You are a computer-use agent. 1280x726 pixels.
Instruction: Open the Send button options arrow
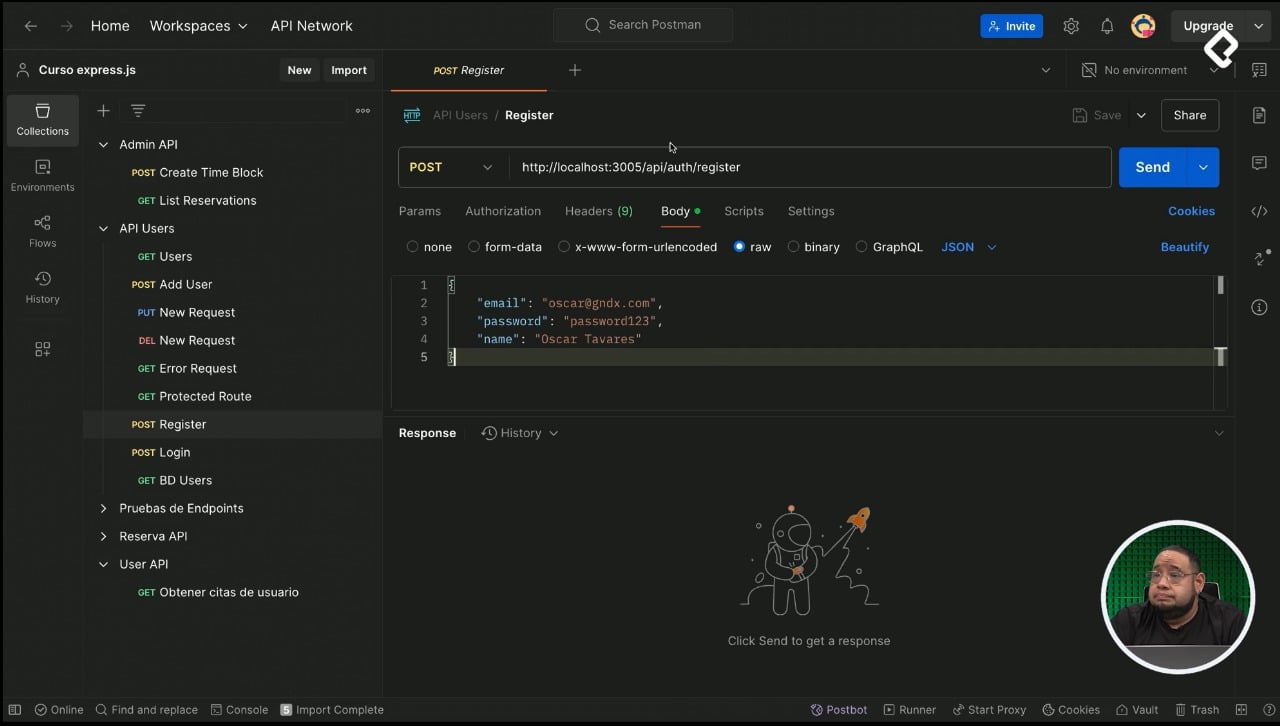pos(1203,167)
